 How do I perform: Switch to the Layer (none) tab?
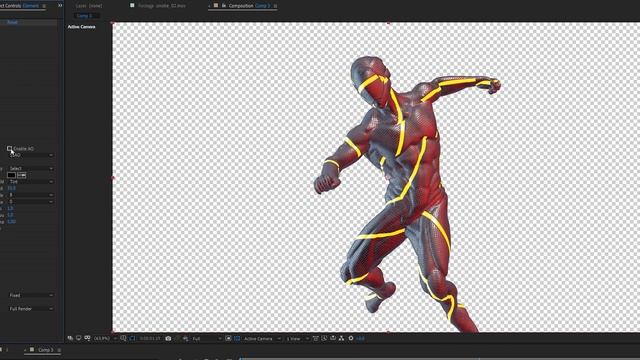click(x=89, y=6)
